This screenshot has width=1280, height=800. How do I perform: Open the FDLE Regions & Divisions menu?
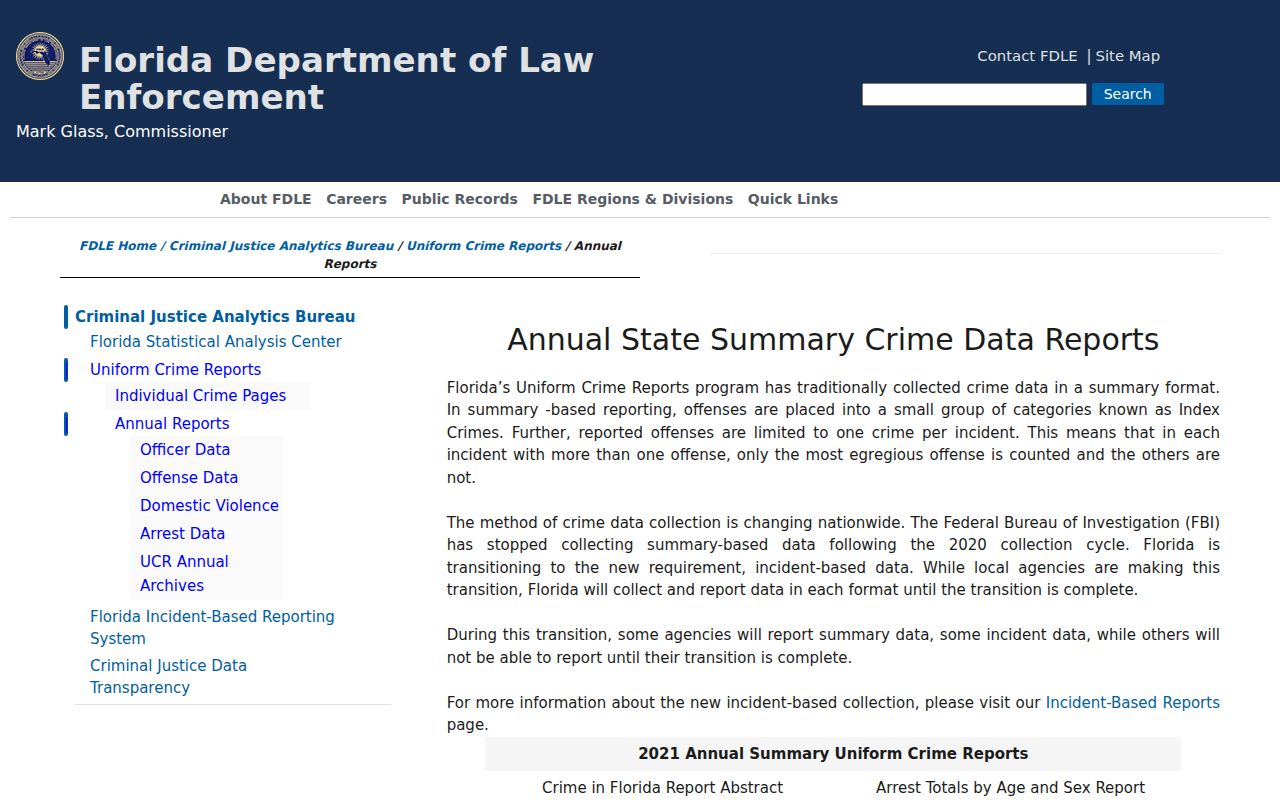click(633, 199)
